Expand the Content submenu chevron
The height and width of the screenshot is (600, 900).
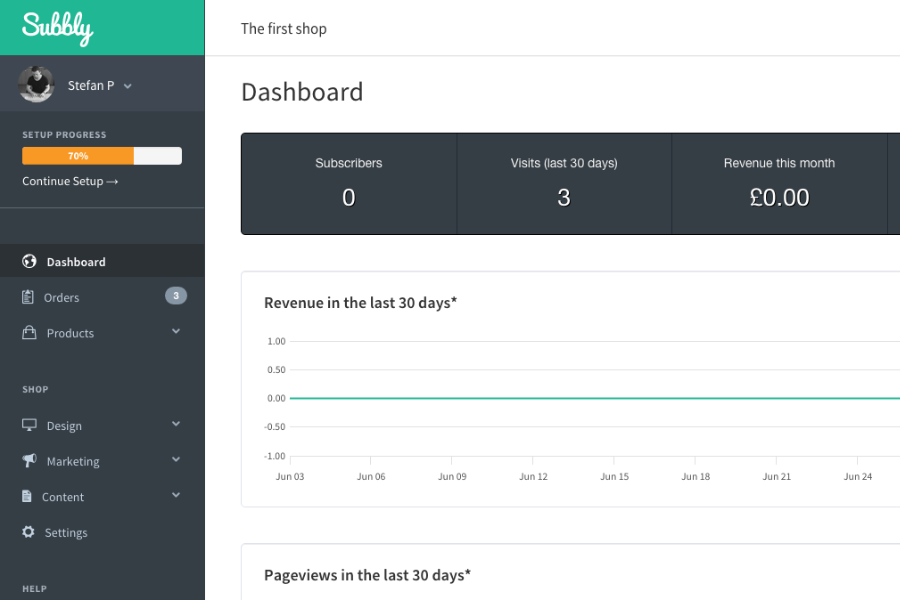coord(176,495)
